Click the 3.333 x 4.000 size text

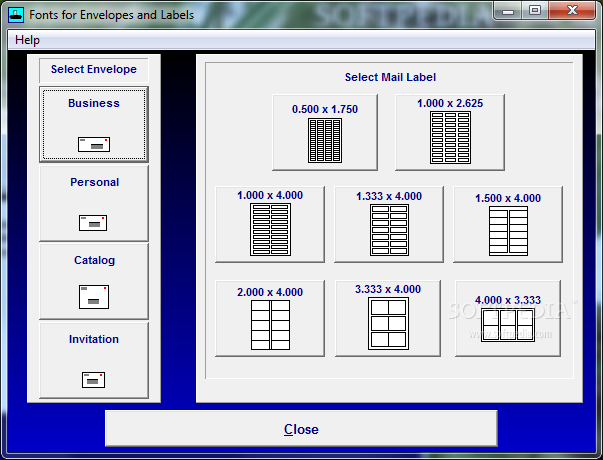coord(388,289)
